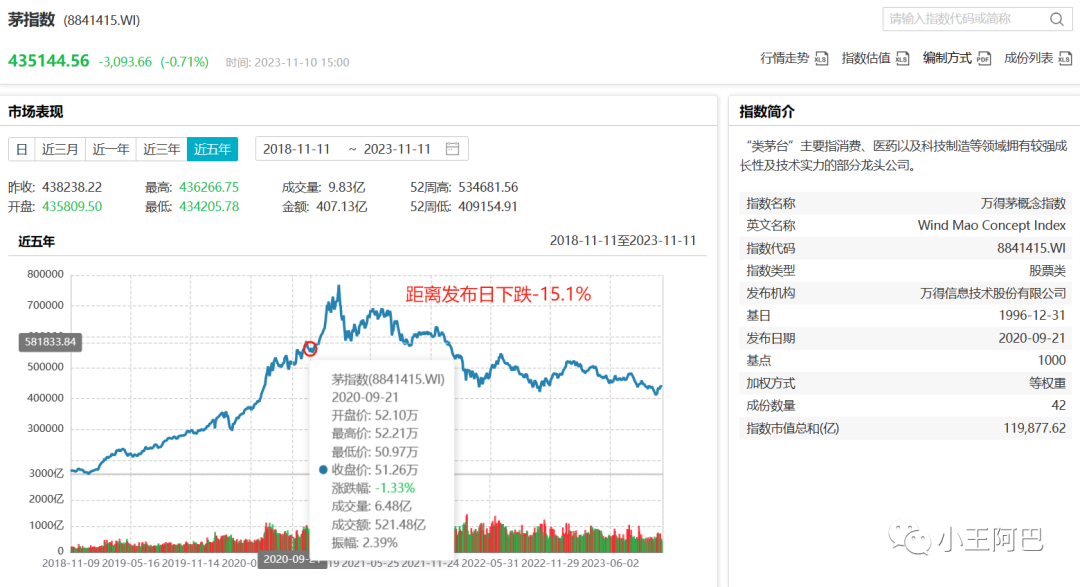The height and width of the screenshot is (587, 1080).
Task: Select the 日 period tab
Action: (21, 149)
